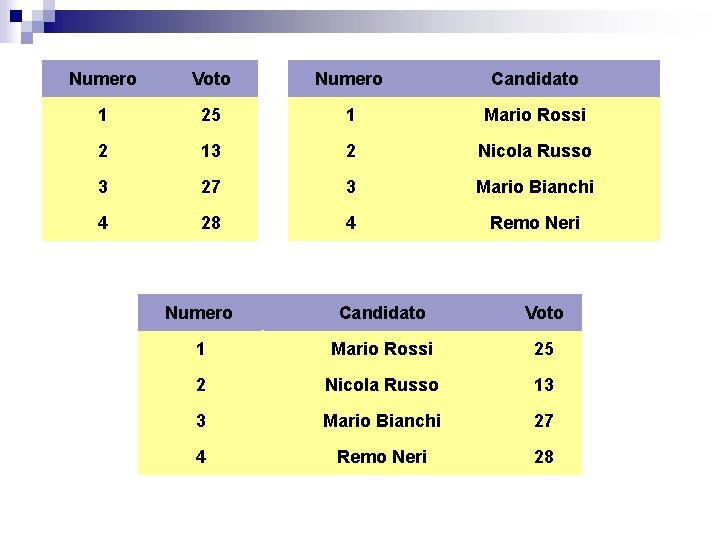Select Remo Neri in the bottom table

coord(382,457)
